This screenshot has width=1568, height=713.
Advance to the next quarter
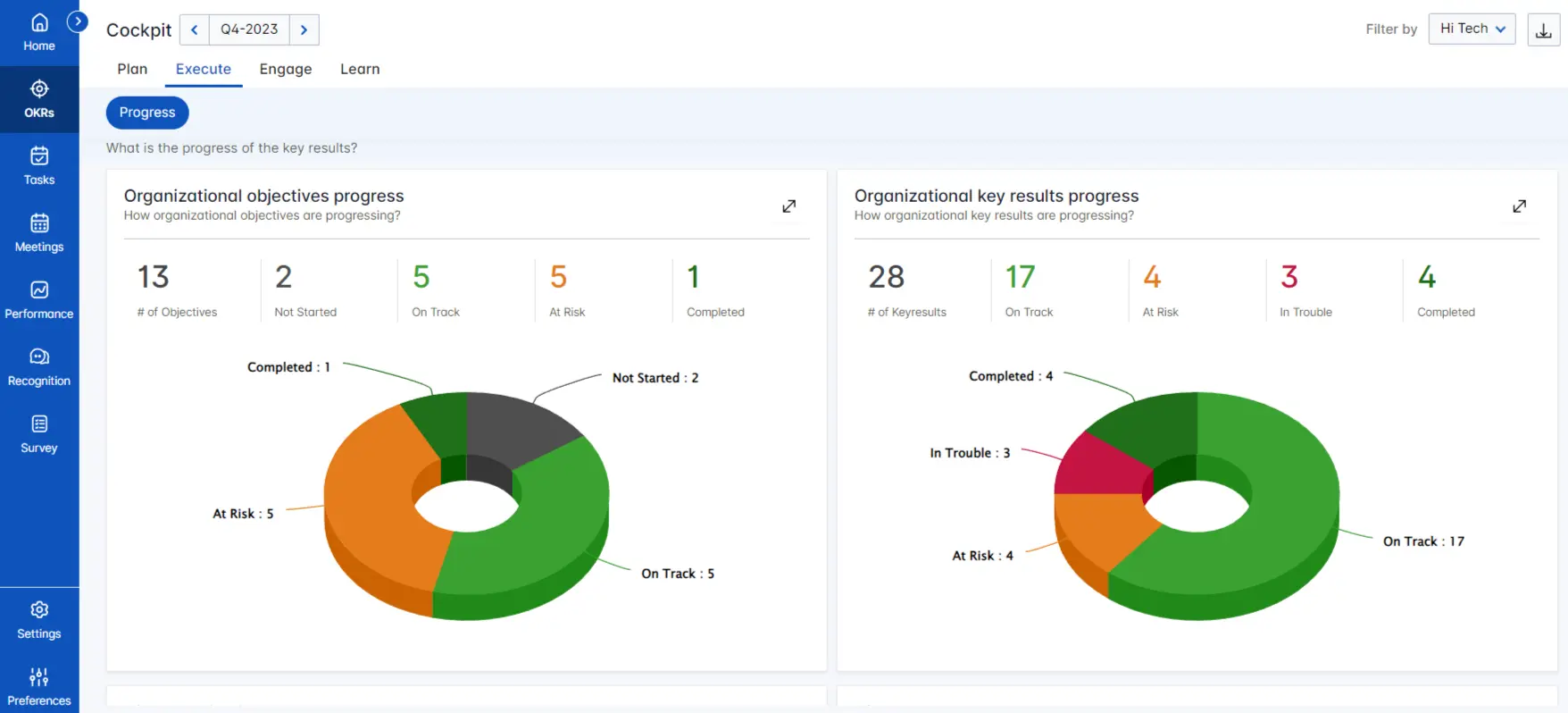[x=304, y=29]
